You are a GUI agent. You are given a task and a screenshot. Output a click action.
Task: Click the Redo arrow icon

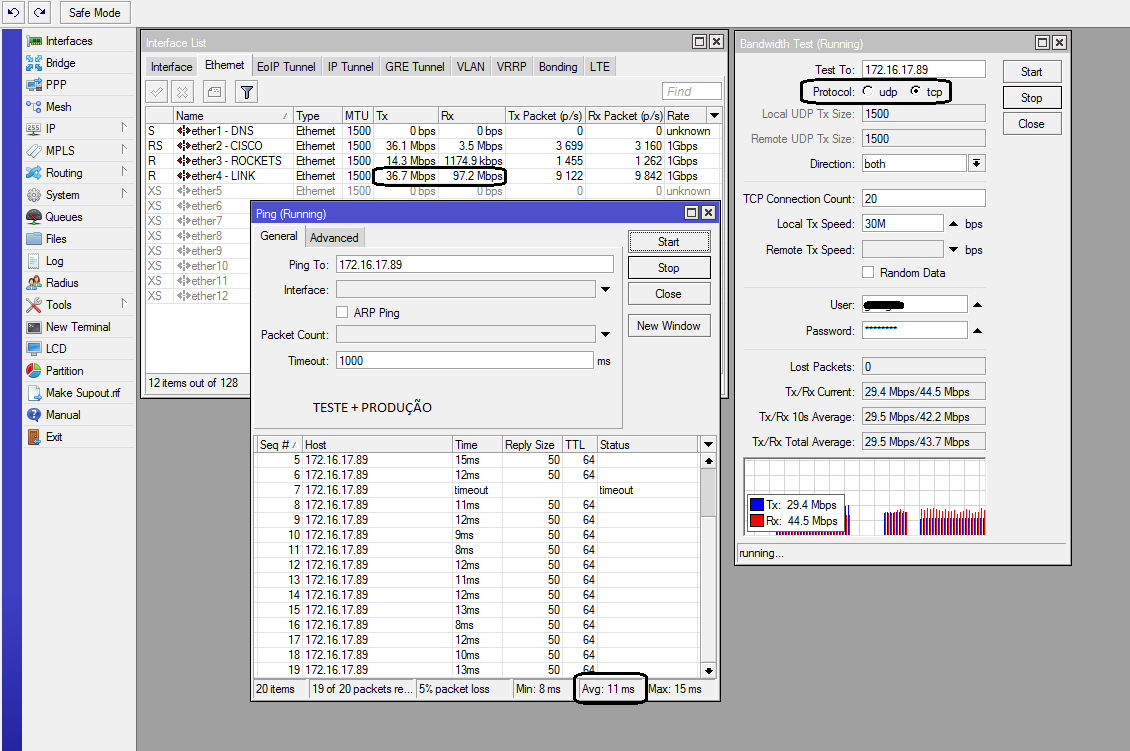(x=40, y=12)
